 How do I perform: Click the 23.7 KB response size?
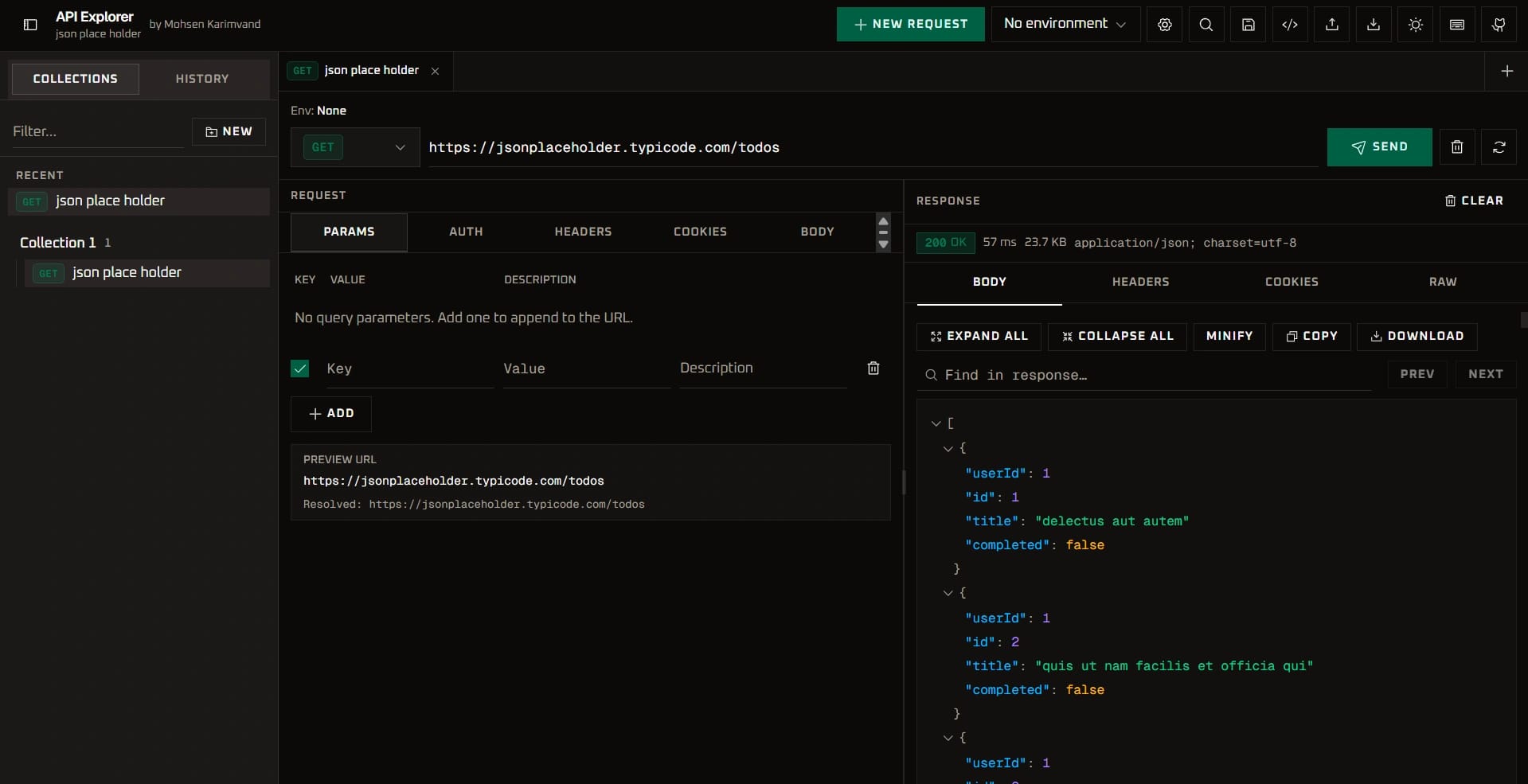pos(1045,243)
